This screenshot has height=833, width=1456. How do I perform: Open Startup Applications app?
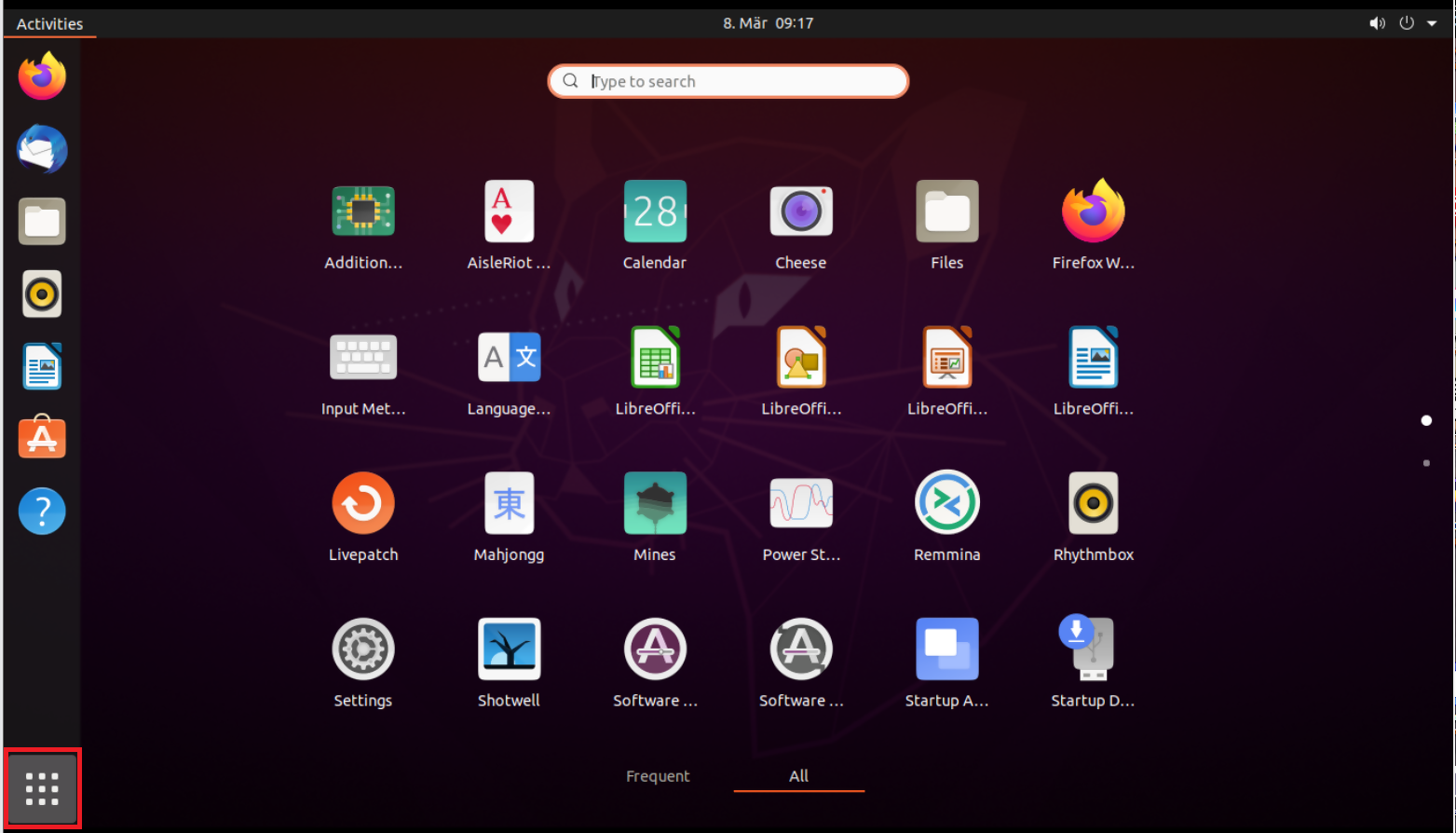click(947, 649)
